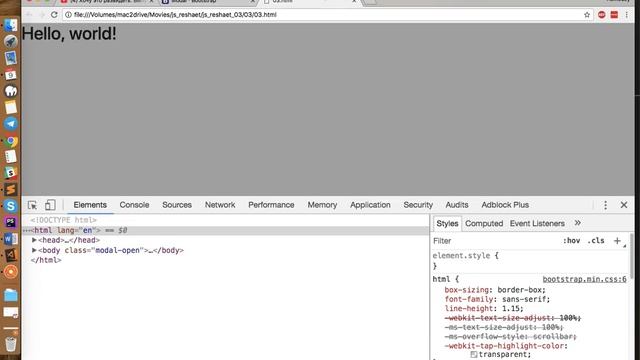This screenshot has height=360, width=640.
Task: Open Sublime Text from the dock
Action: tap(11, 189)
